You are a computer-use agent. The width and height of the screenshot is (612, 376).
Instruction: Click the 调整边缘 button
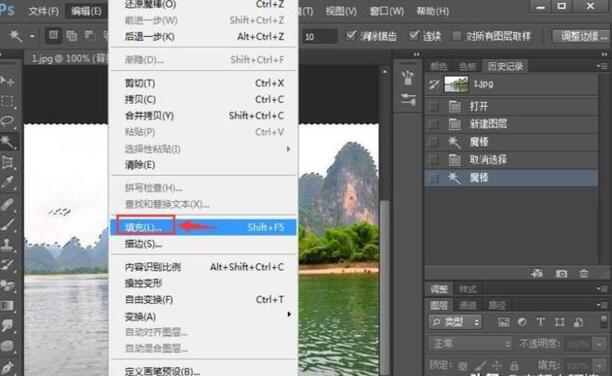583,36
